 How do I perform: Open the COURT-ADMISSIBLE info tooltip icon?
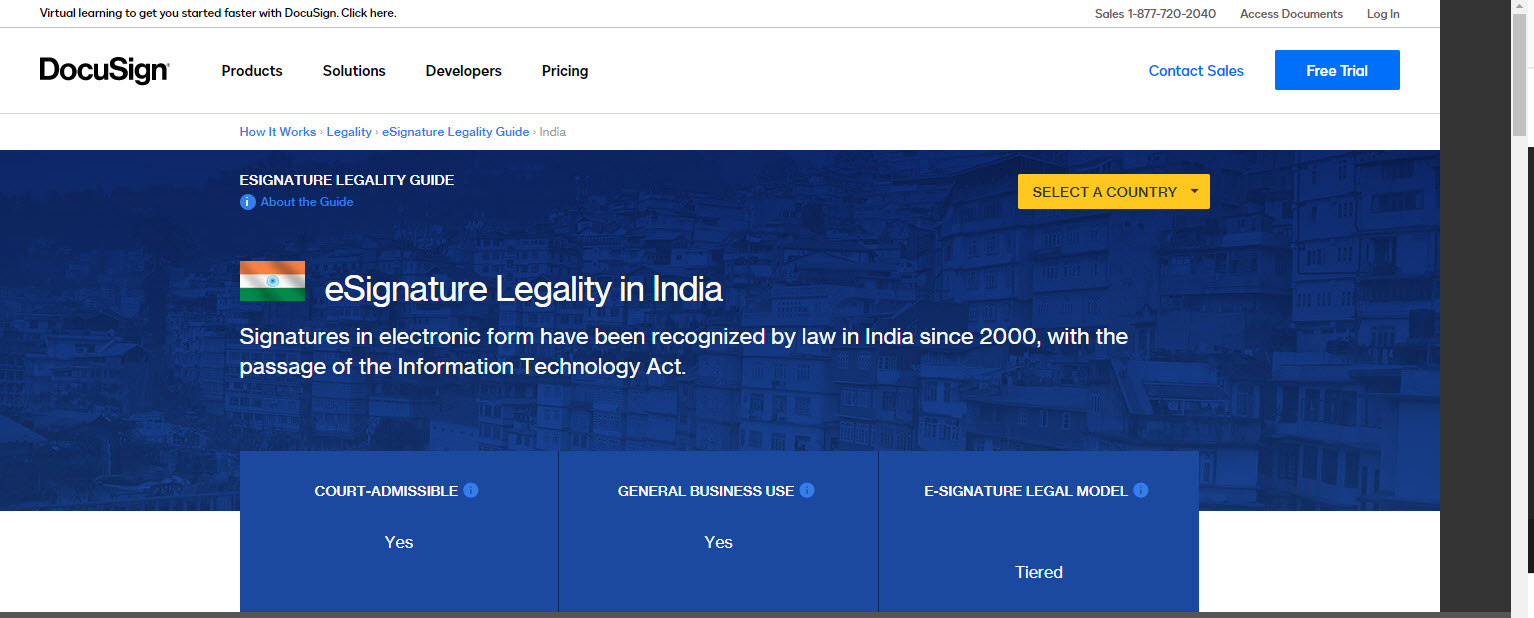(471, 490)
